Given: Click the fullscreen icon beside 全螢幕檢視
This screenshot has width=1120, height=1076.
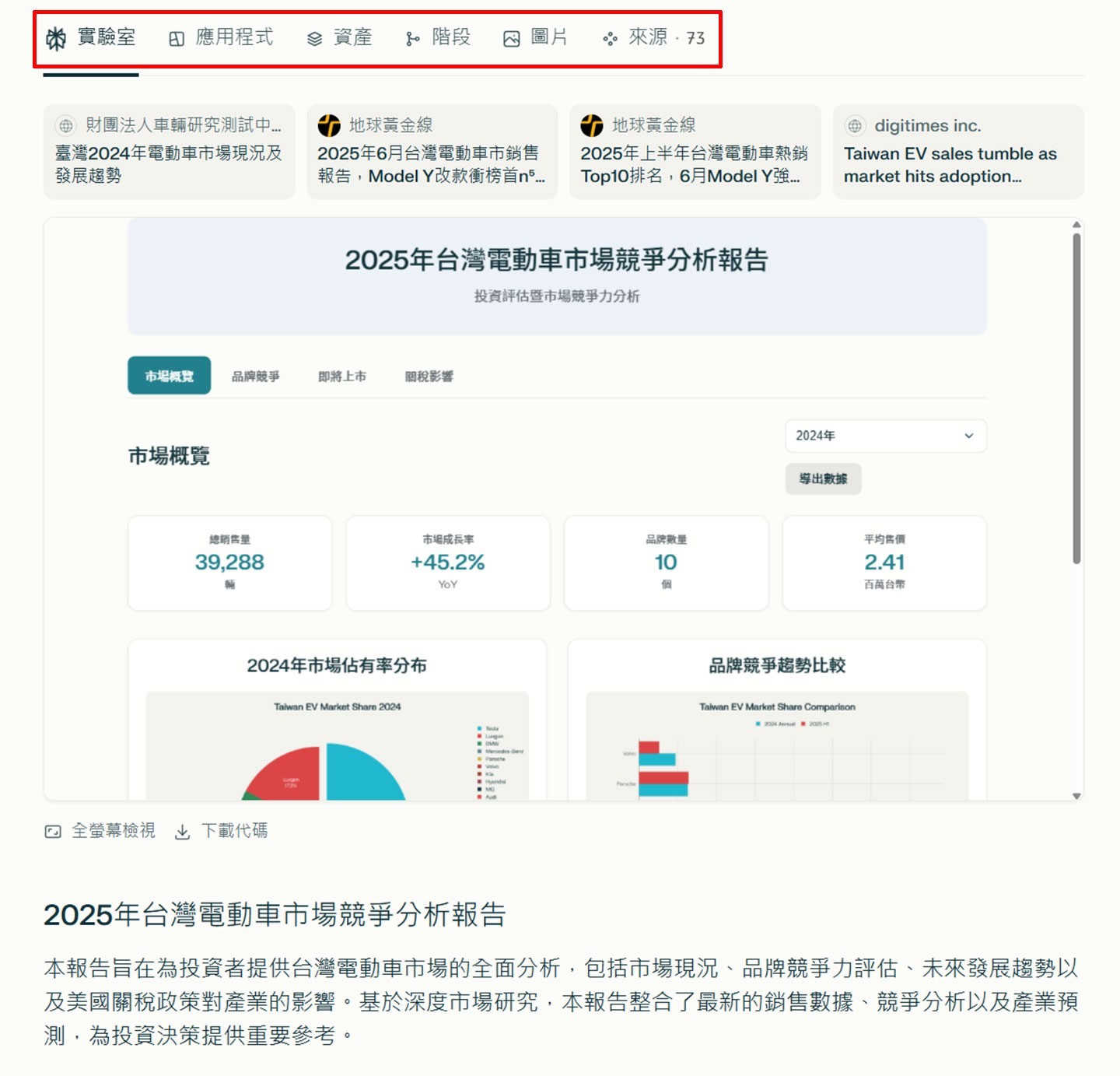Looking at the screenshot, I should [x=53, y=831].
